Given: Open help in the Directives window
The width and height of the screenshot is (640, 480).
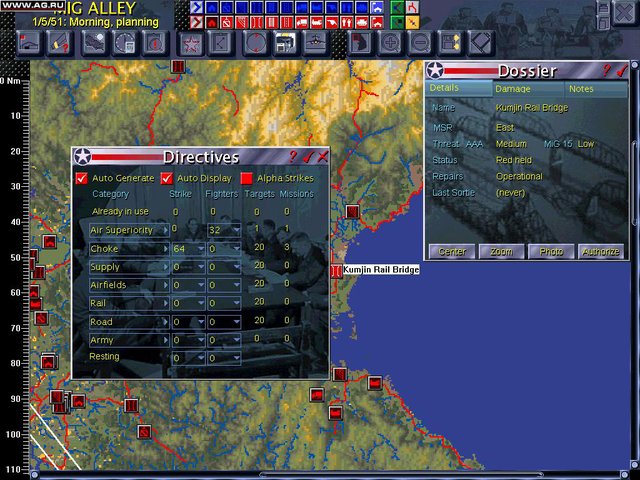Looking at the screenshot, I should [294, 157].
